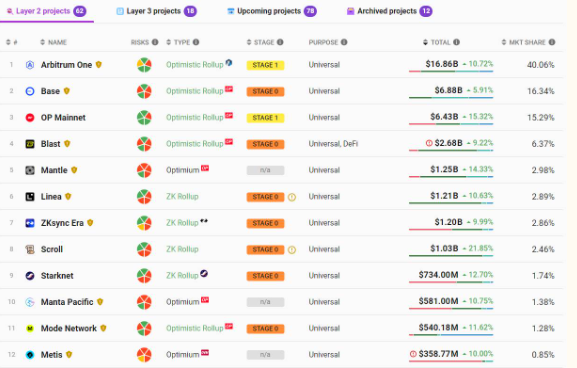Click the shield badge beside Mantle
Screen dimensions: 577x368
coord(74,170)
